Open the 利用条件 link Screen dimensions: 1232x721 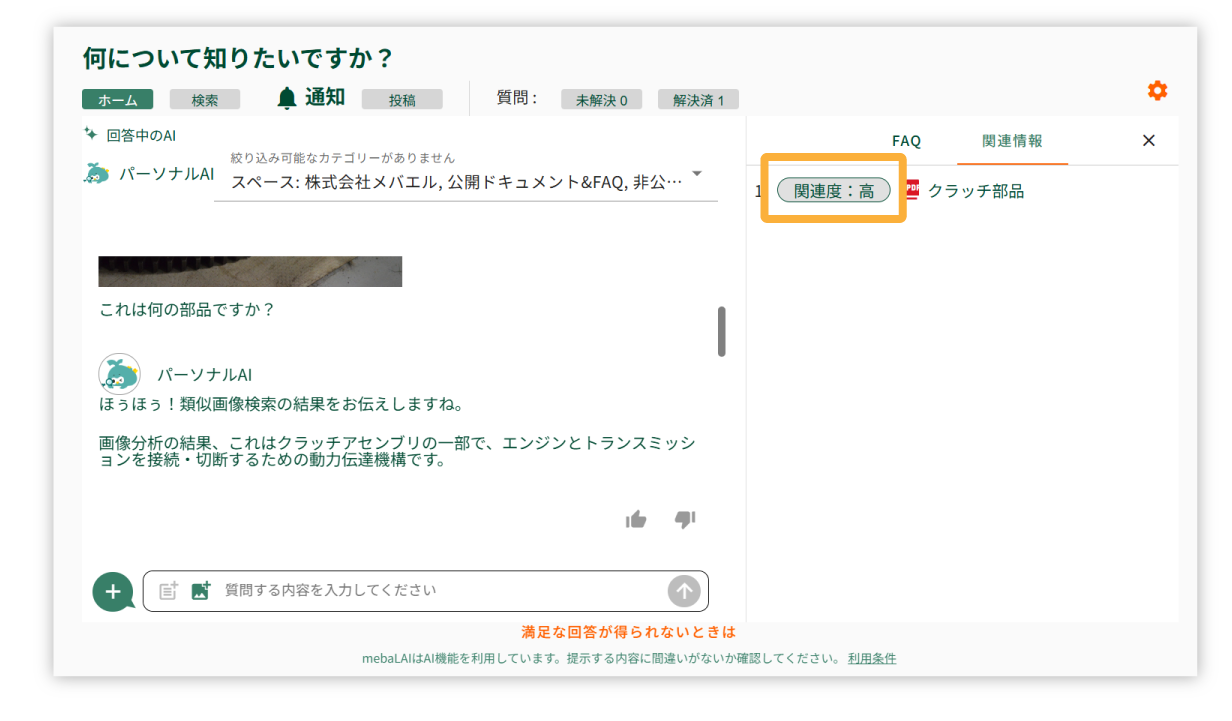pyautogui.click(x=872, y=658)
